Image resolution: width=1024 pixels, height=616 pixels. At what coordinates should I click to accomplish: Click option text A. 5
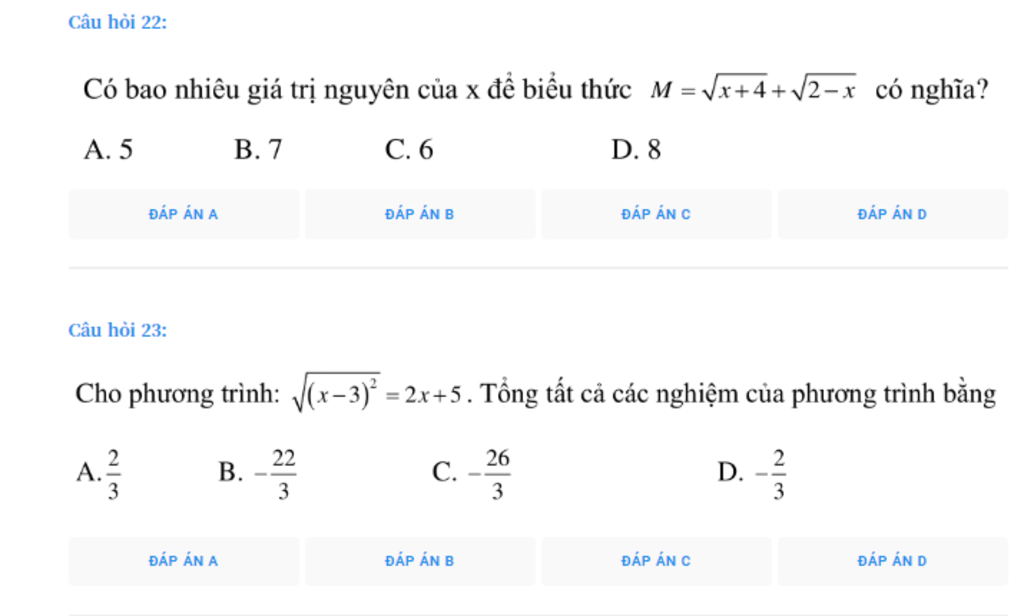tap(108, 150)
